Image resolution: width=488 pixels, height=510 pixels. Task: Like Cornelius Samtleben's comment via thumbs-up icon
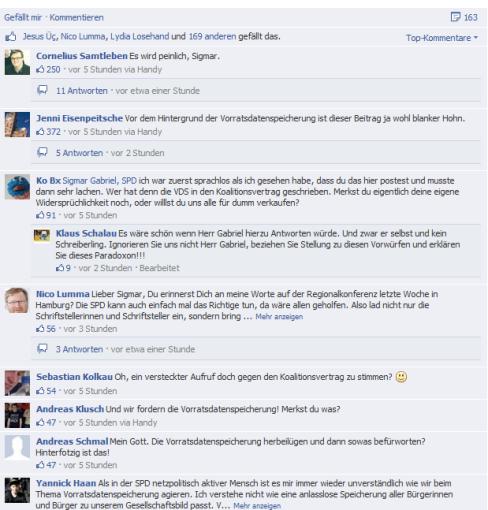[40, 69]
